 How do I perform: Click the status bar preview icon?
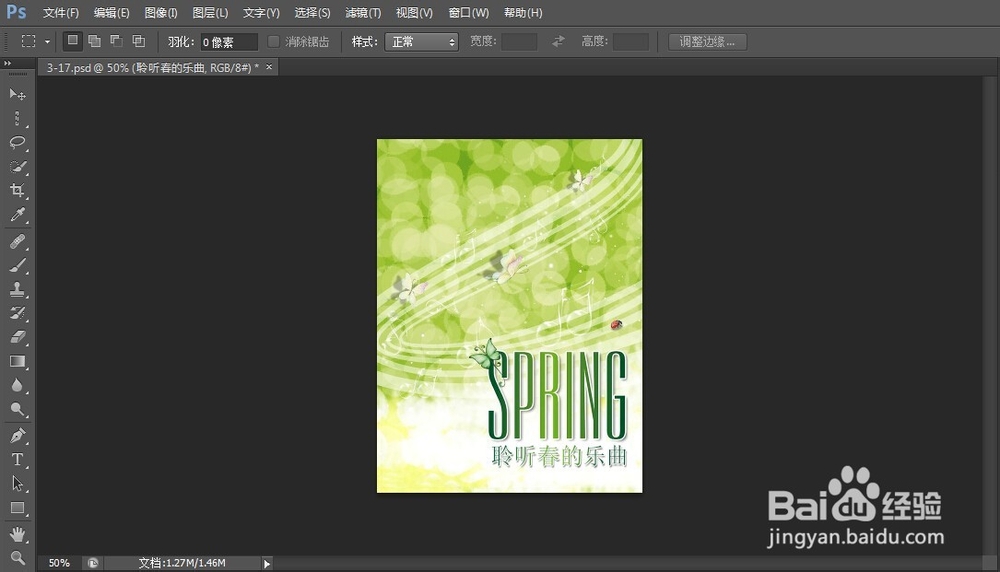coord(93,563)
